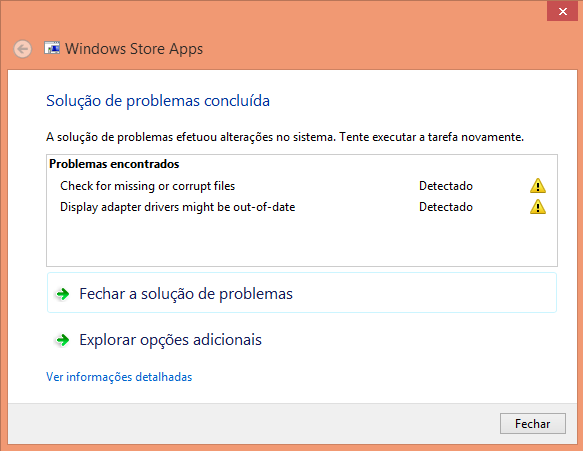Click the message about alterações no sistema
The image size is (583, 451).
pyautogui.click(x=285, y=137)
